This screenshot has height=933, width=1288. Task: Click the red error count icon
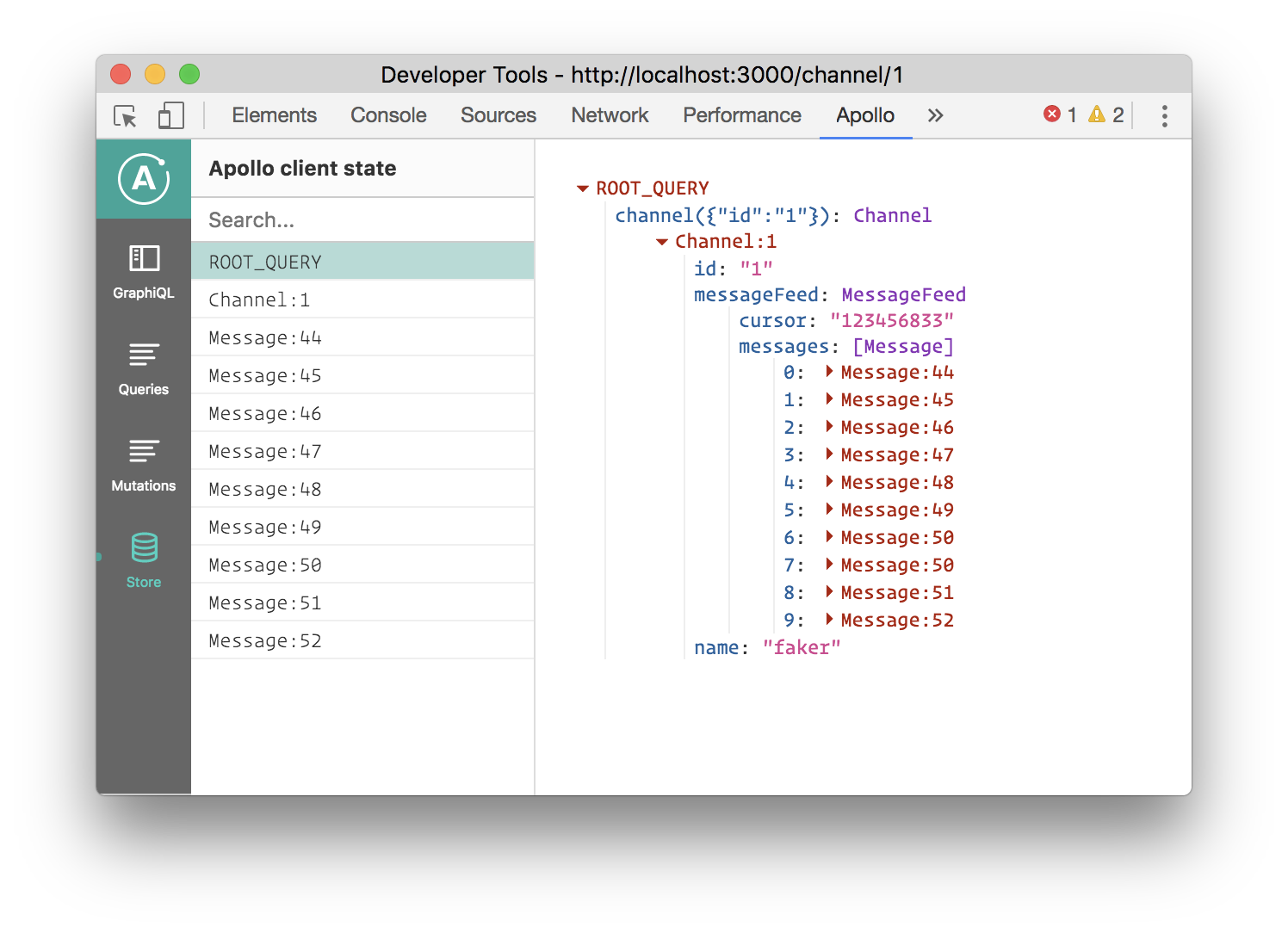pyautogui.click(x=1052, y=114)
